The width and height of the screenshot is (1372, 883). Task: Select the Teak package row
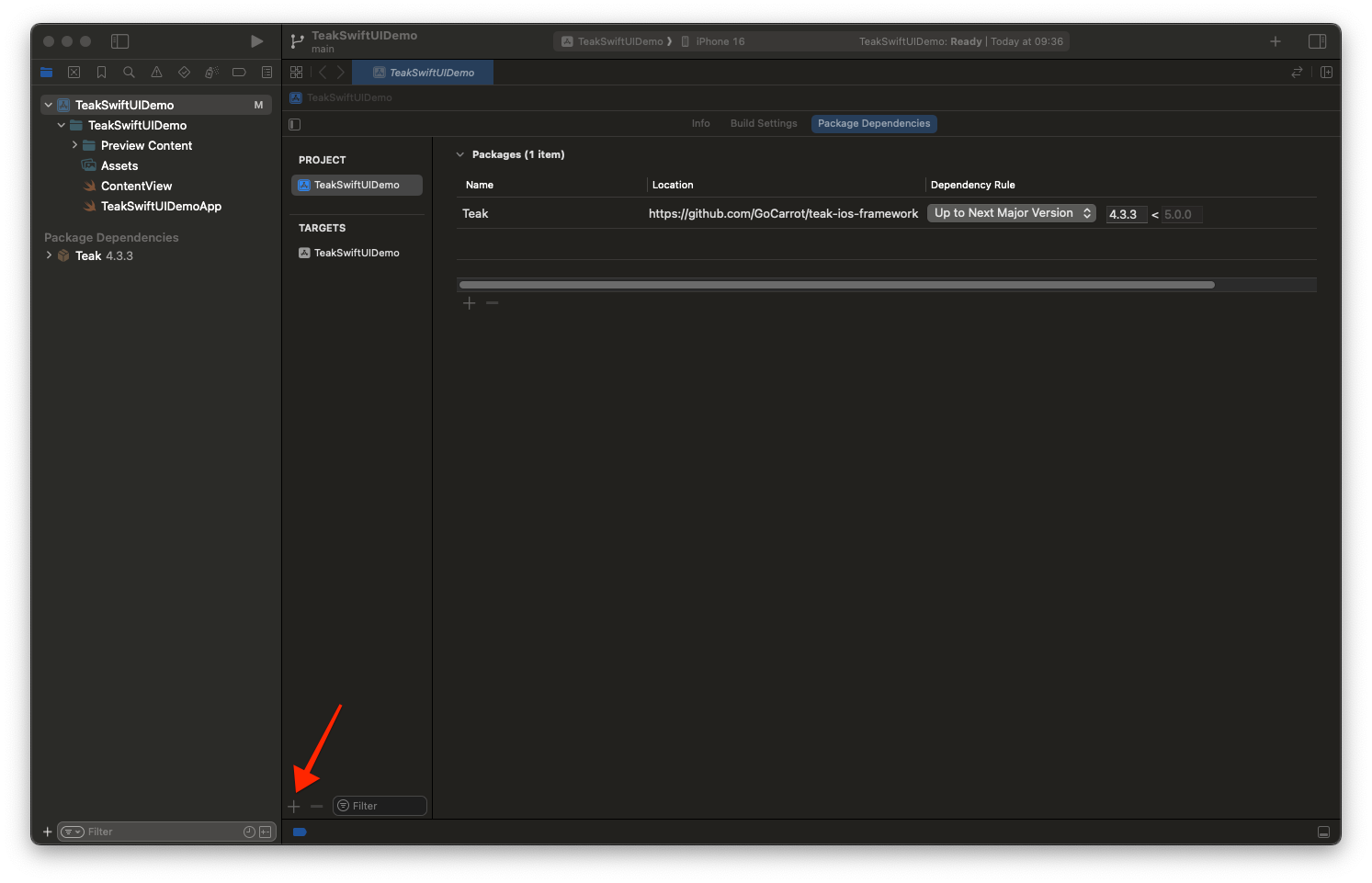[887, 214]
